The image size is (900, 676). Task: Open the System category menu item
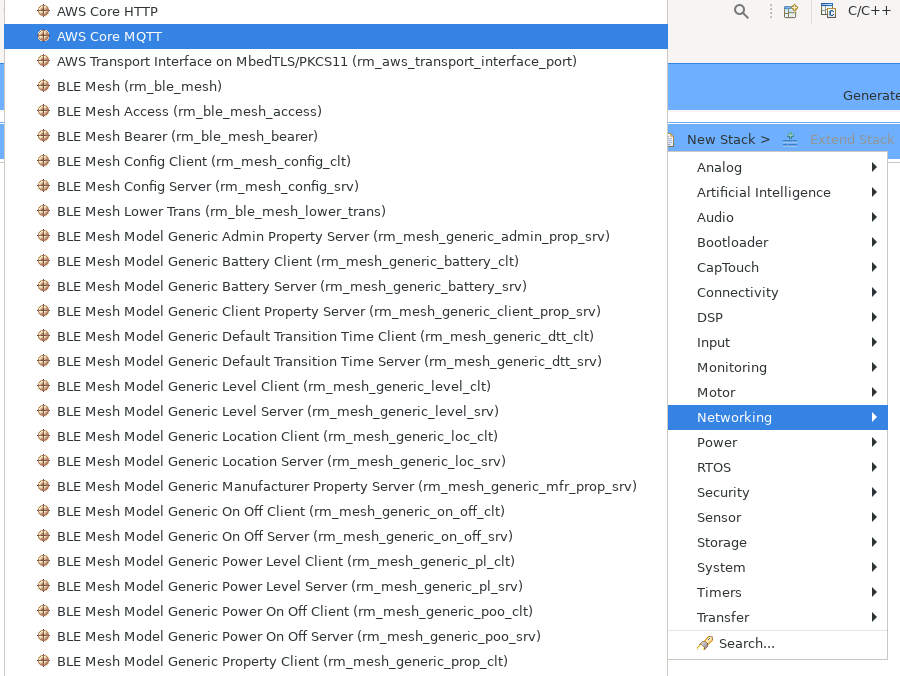click(x=778, y=568)
